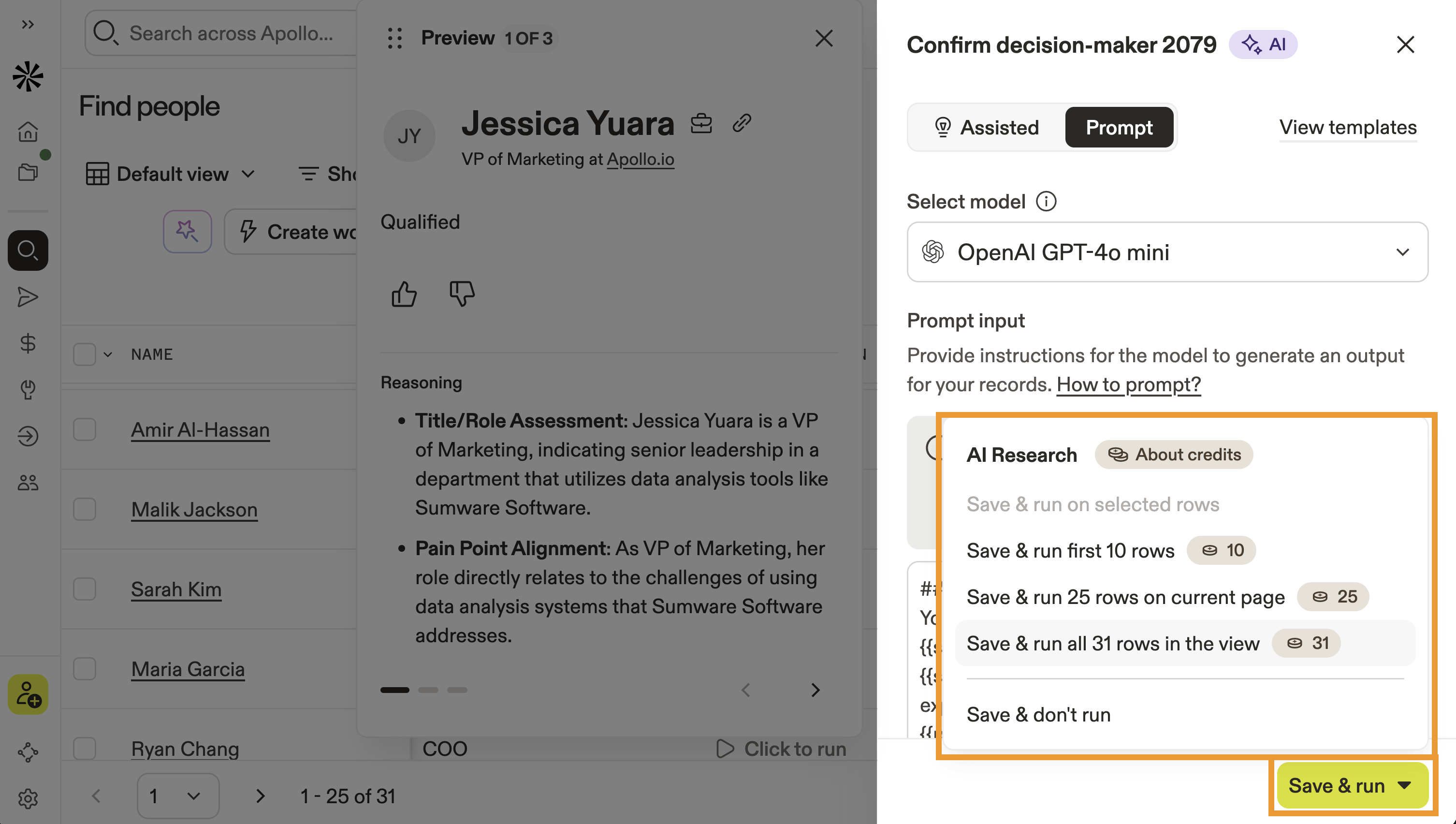Click the briefcase icon next to Jessica Yuara
The width and height of the screenshot is (1456, 824).
click(x=701, y=123)
